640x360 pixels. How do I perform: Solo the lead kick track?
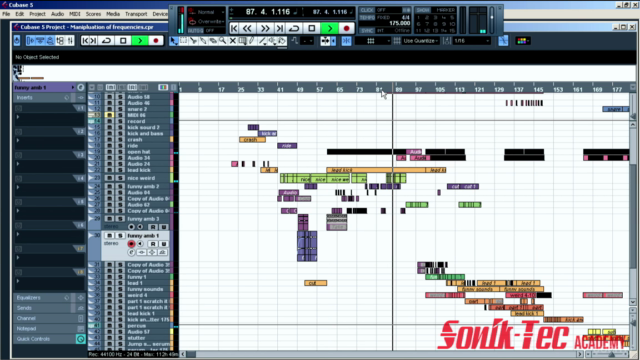tap(120, 170)
